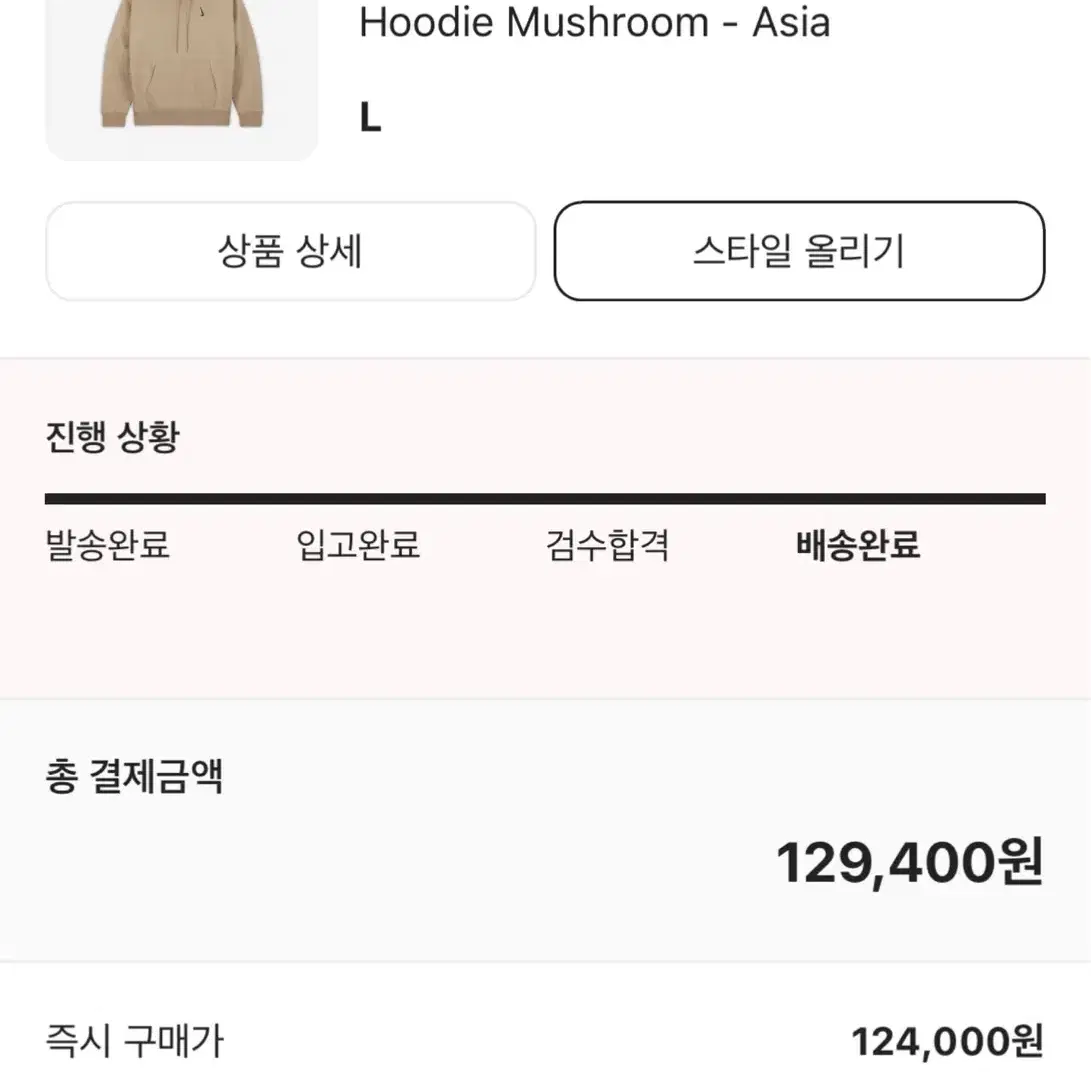Select the bold 배송완료 step
Viewport: 1091px width, 1091px height.
point(858,545)
